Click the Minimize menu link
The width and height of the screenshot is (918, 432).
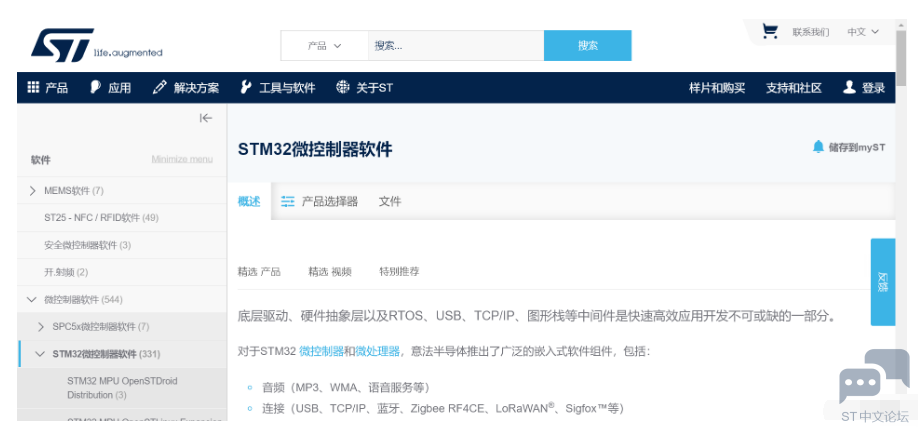click(x=182, y=159)
